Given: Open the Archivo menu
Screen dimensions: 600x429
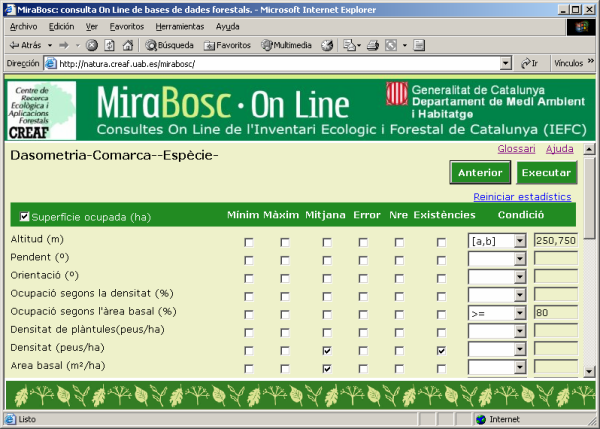Looking at the screenshot, I should [x=23, y=27].
